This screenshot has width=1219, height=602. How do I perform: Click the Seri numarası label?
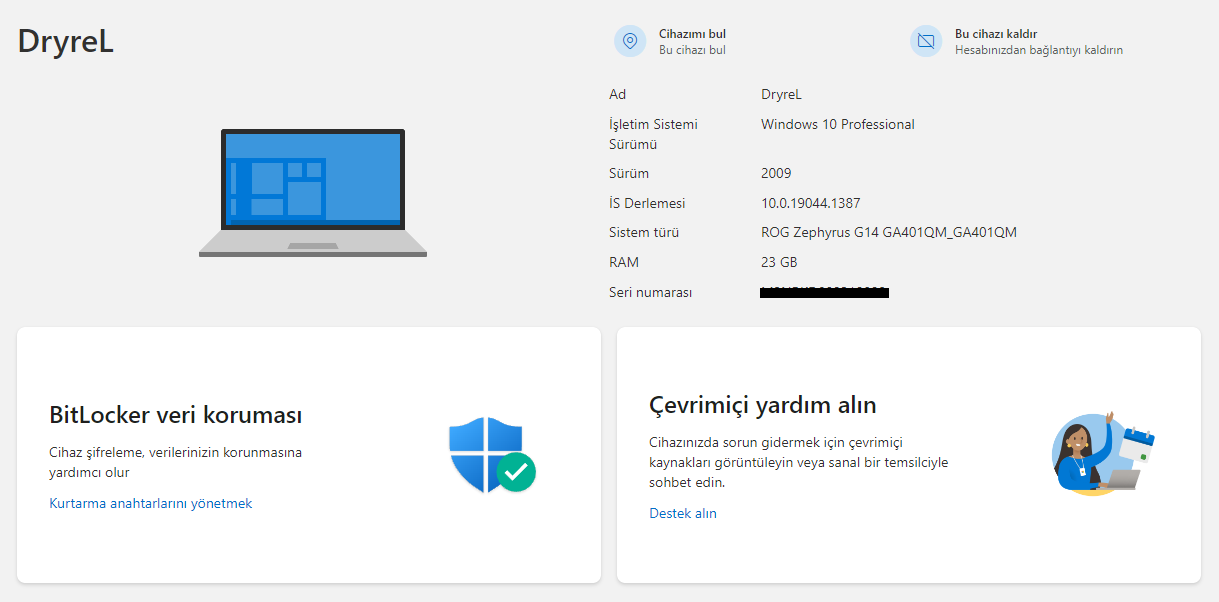[650, 292]
